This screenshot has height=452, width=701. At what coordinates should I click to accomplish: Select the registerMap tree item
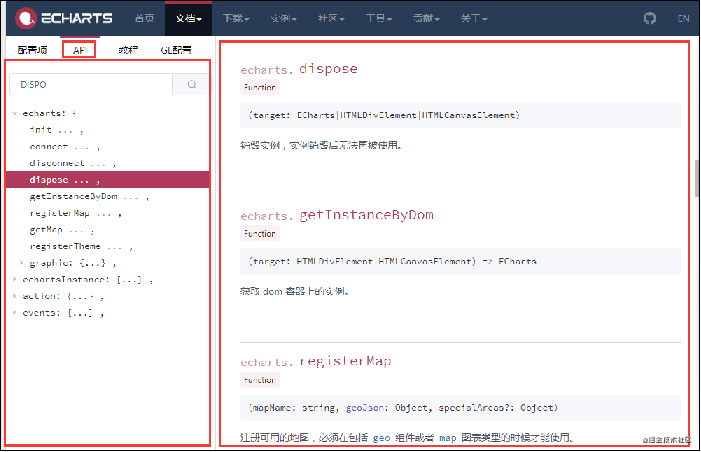[x=75, y=213]
